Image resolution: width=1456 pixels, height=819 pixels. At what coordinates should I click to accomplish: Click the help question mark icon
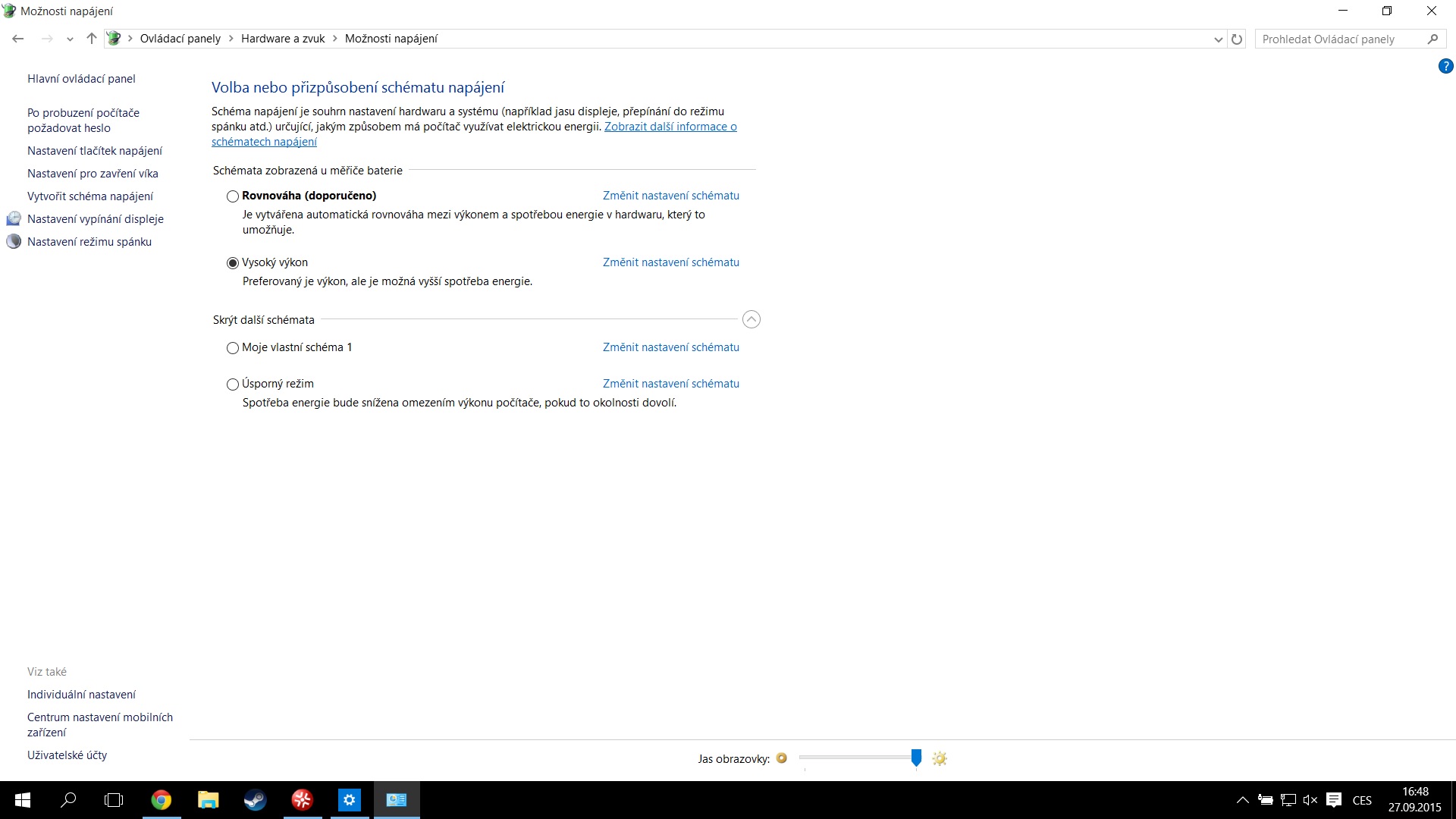[1445, 67]
